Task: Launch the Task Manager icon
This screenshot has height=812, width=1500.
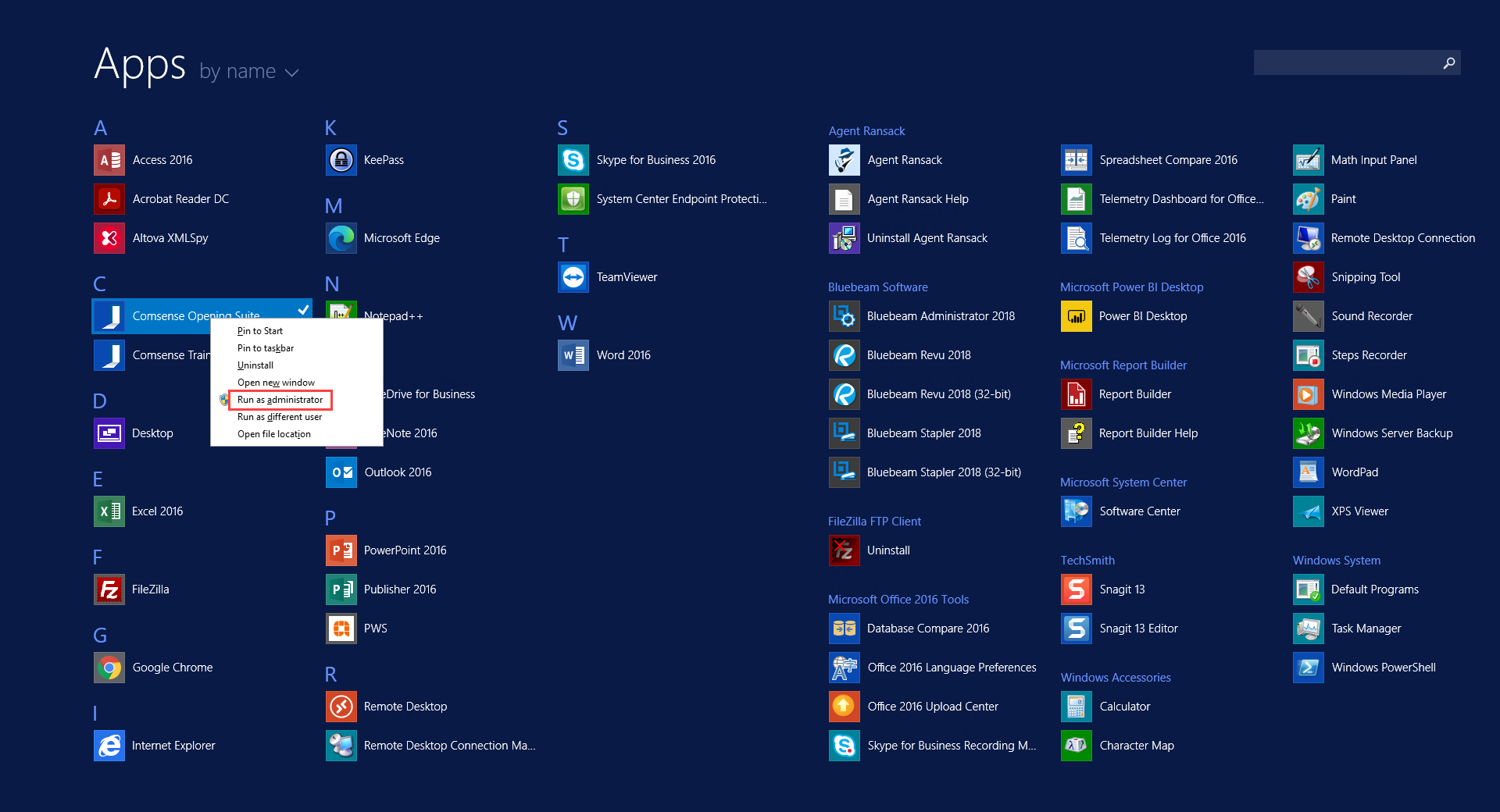Action: [x=1309, y=629]
